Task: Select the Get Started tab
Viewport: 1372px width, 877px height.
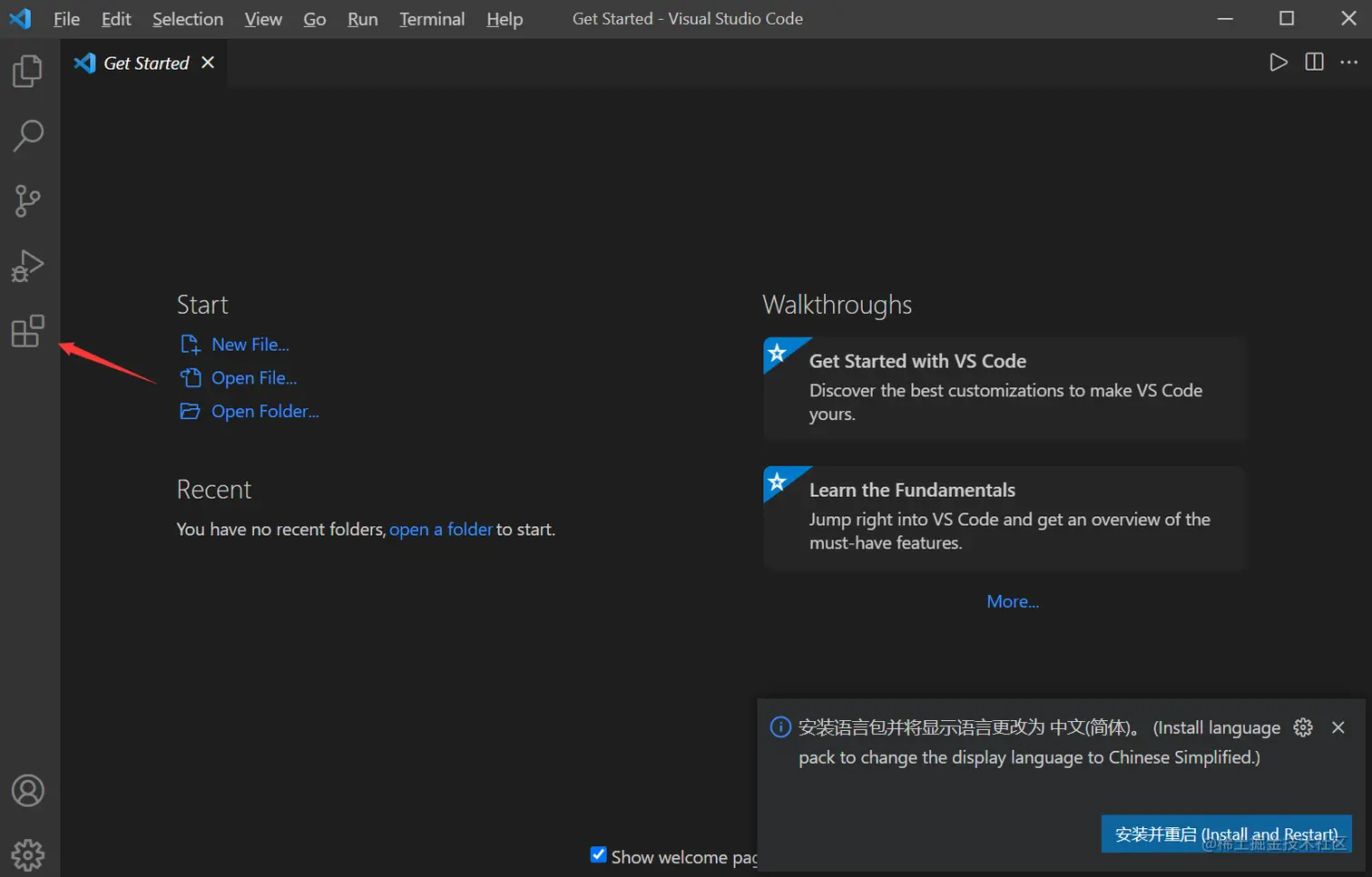Action: pos(144,63)
